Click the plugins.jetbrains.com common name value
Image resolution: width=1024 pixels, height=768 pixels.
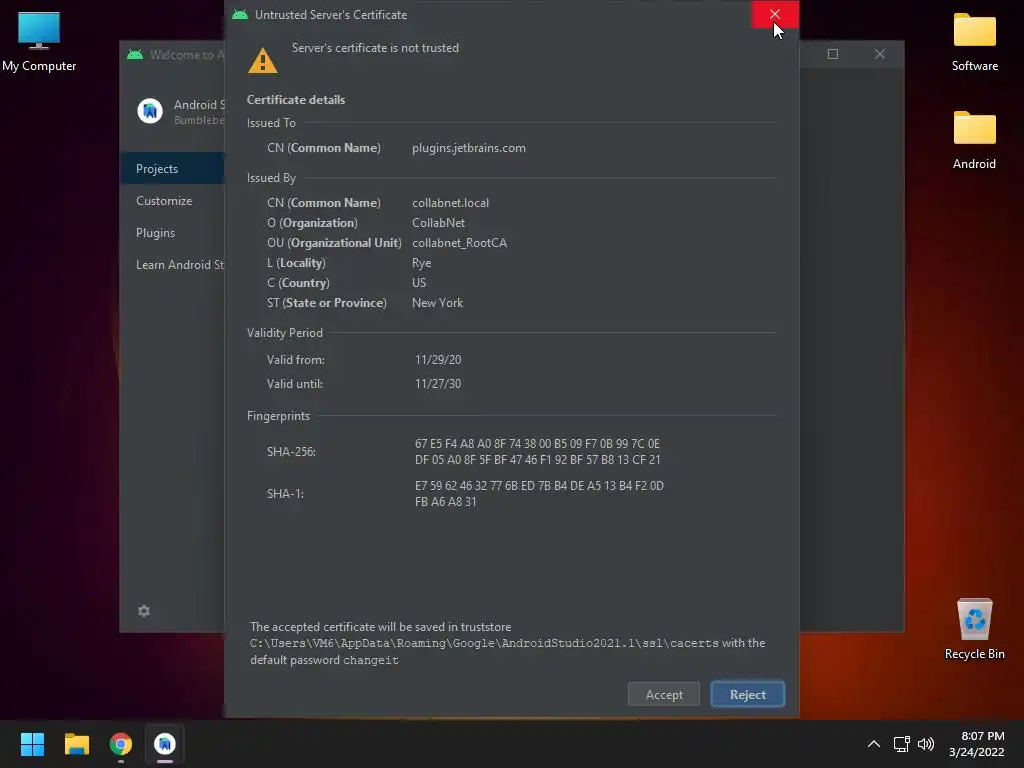[468, 148]
